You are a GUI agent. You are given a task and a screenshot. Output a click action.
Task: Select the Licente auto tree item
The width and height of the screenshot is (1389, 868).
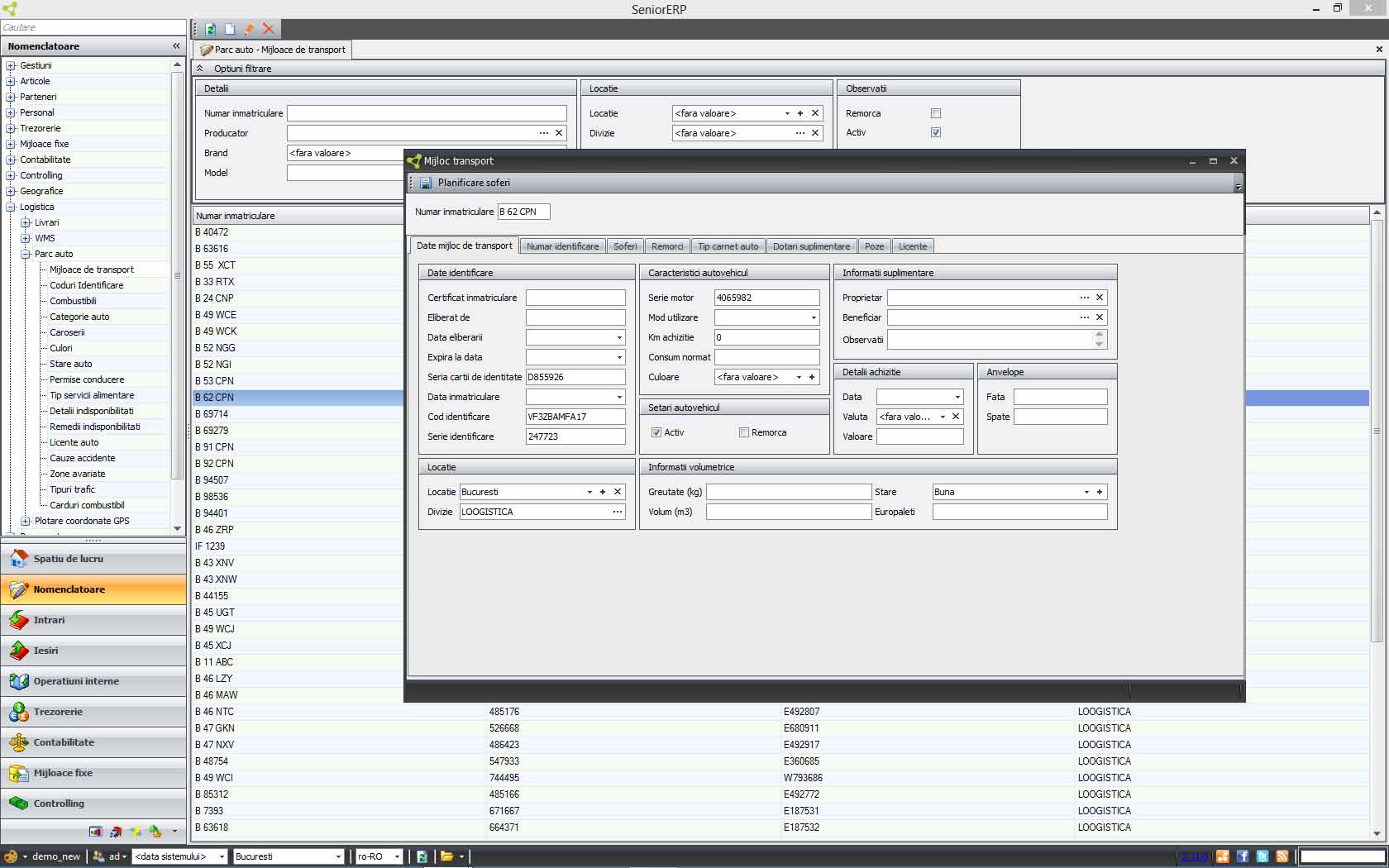[x=74, y=442]
